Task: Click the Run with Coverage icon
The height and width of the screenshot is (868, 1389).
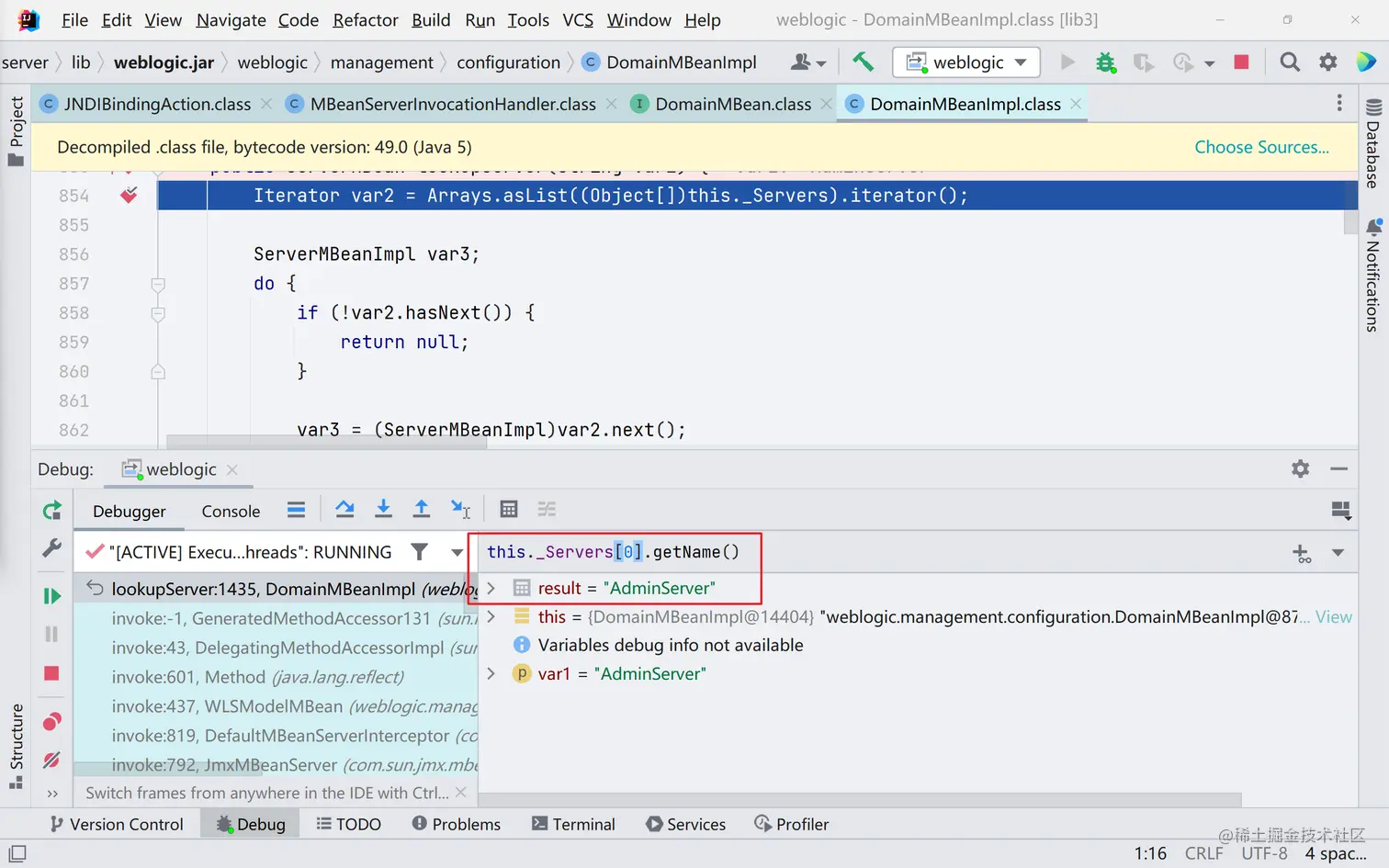Action: (1143, 62)
